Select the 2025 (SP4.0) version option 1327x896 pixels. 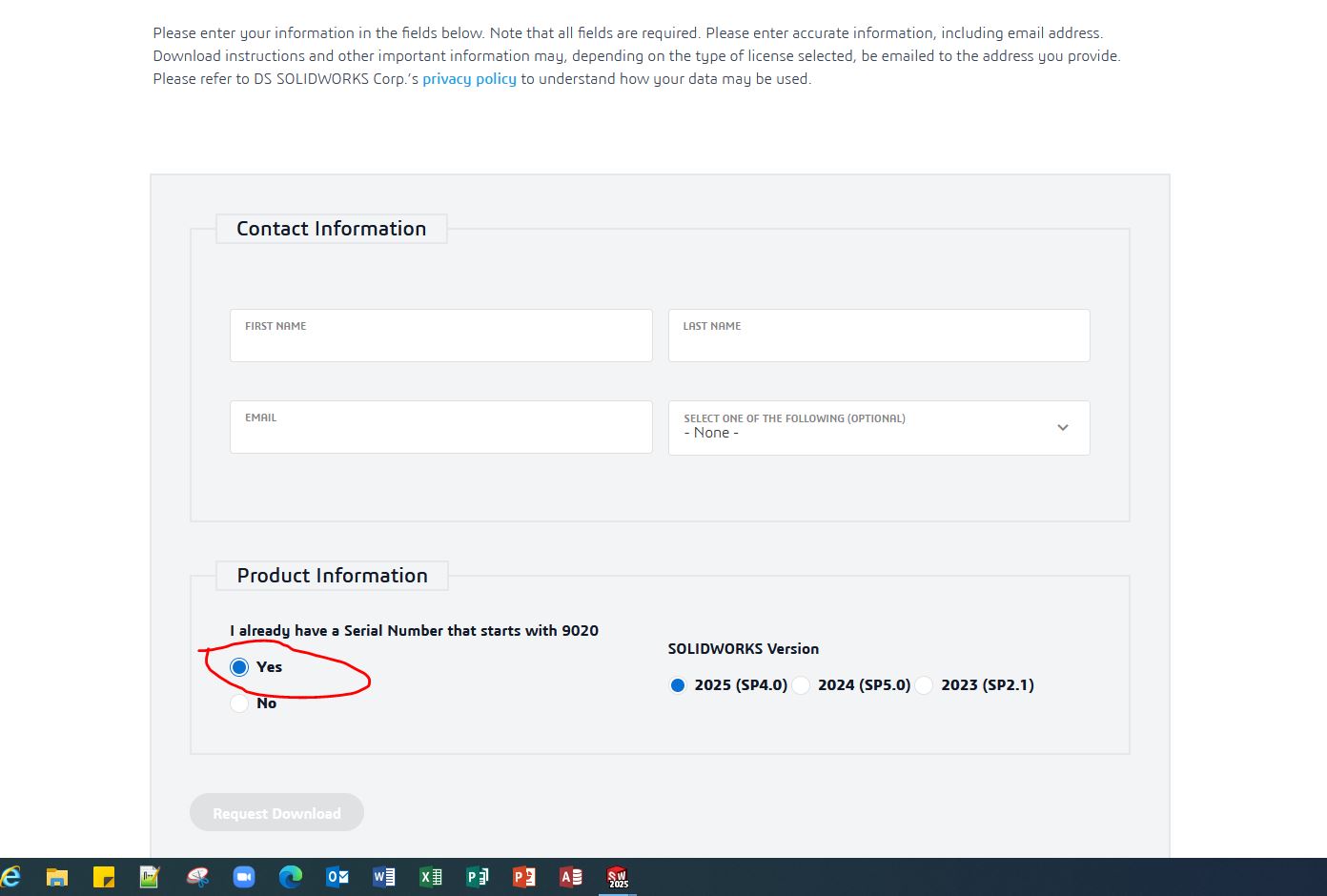click(x=678, y=685)
